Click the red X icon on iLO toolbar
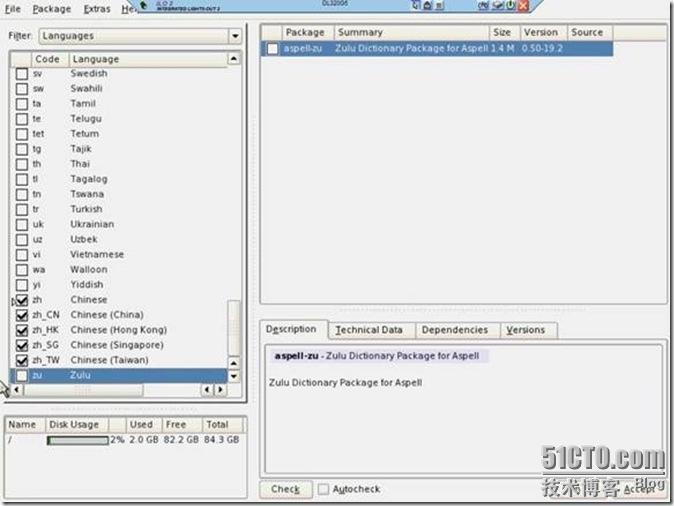 523,5
